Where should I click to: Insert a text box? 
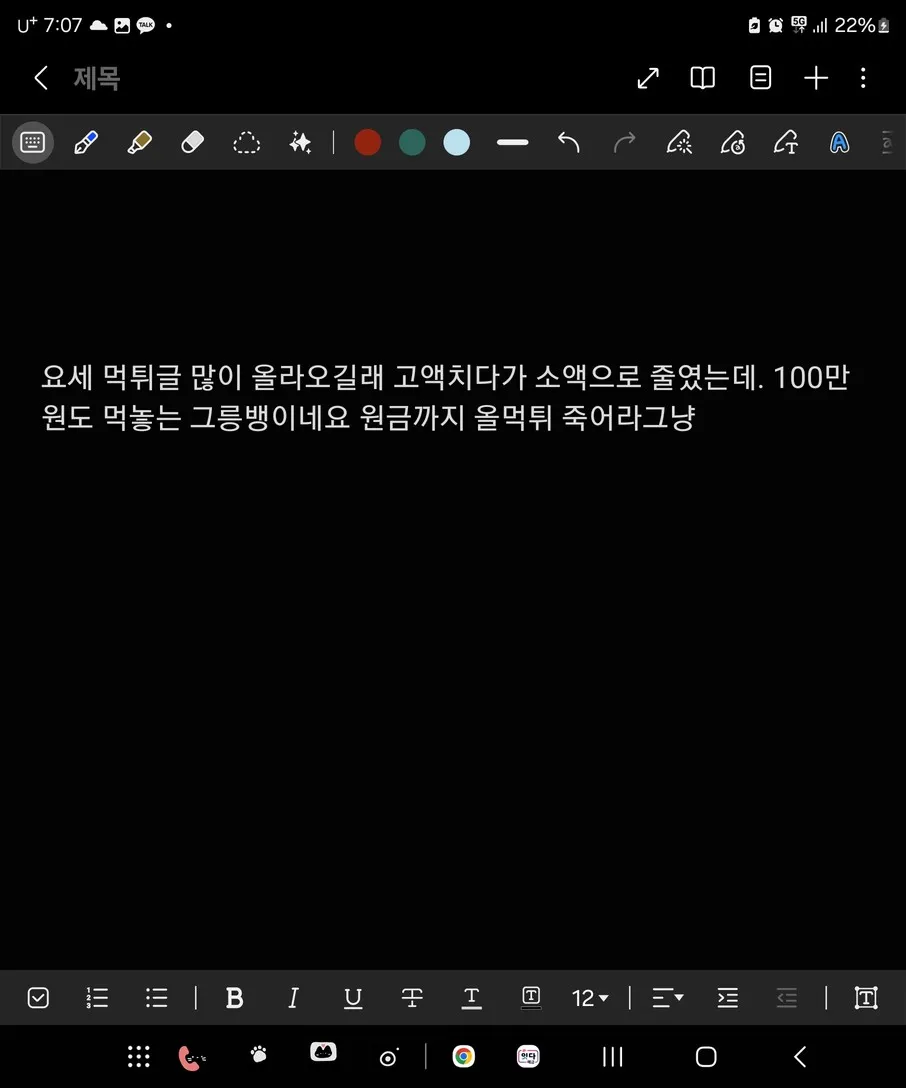(x=866, y=998)
